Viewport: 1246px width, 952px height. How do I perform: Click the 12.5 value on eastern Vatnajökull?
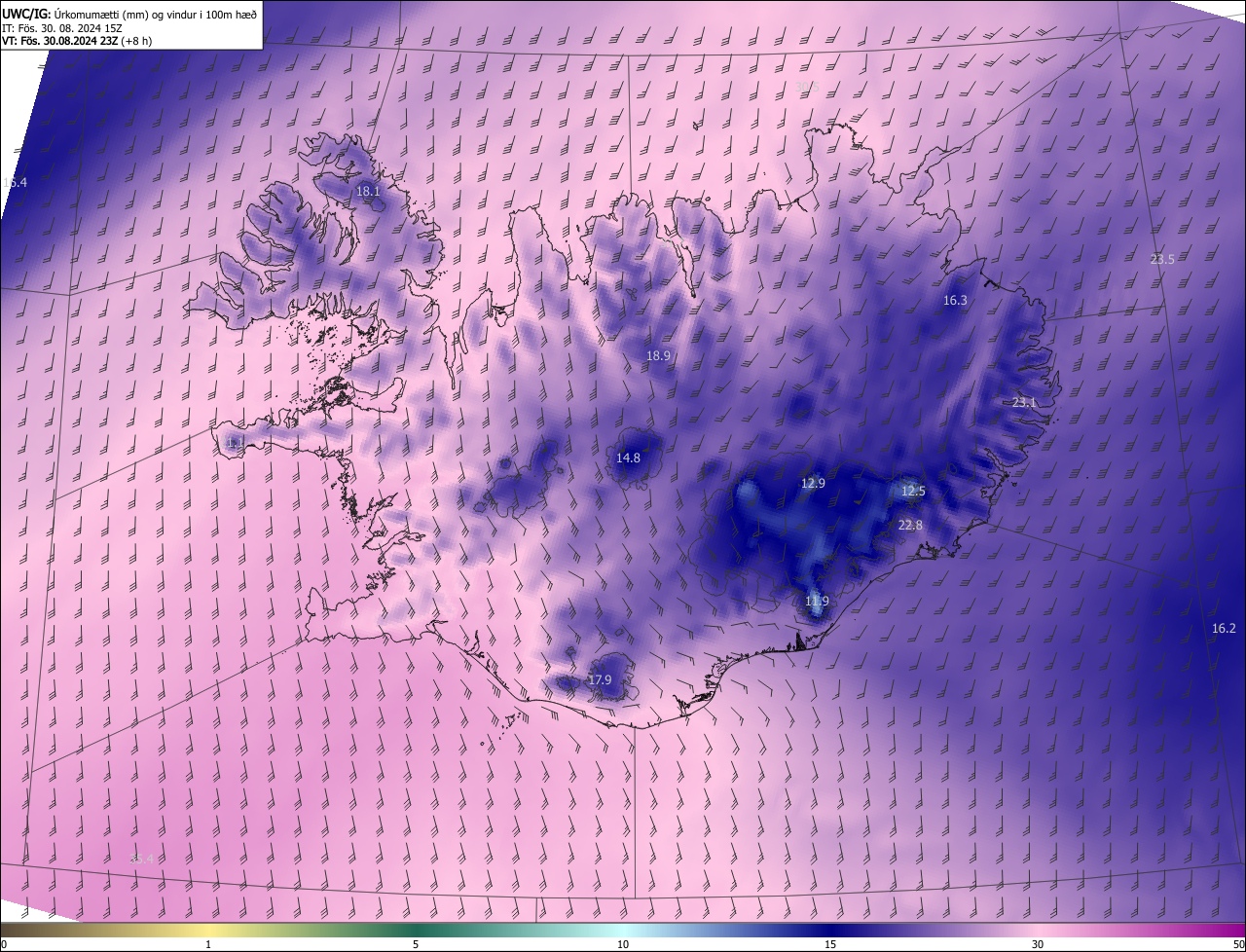[x=913, y=492]
